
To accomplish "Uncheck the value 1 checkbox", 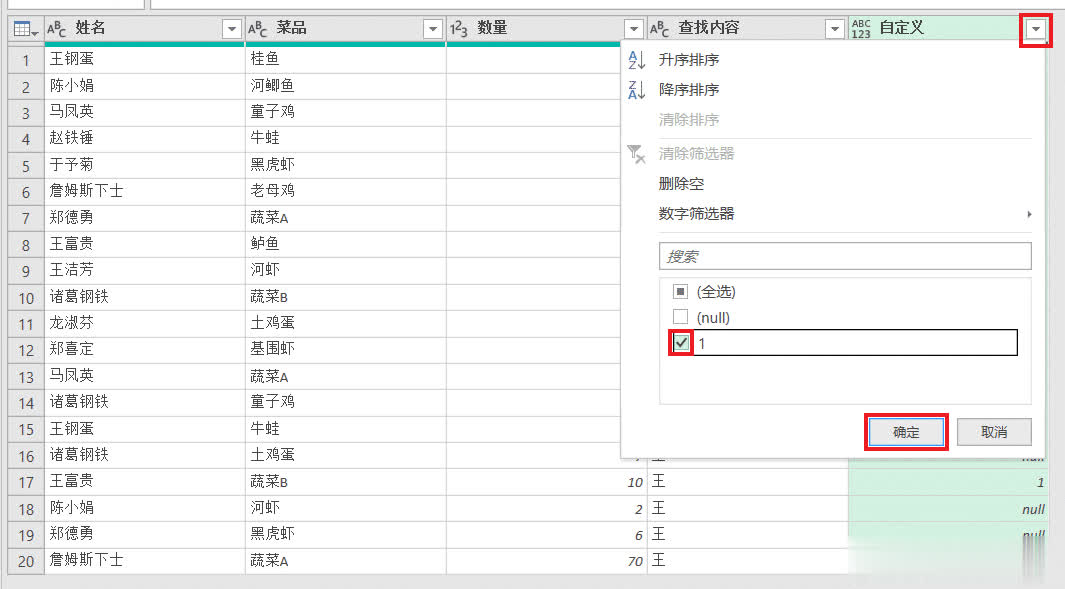I will click(x=681, y=343).
